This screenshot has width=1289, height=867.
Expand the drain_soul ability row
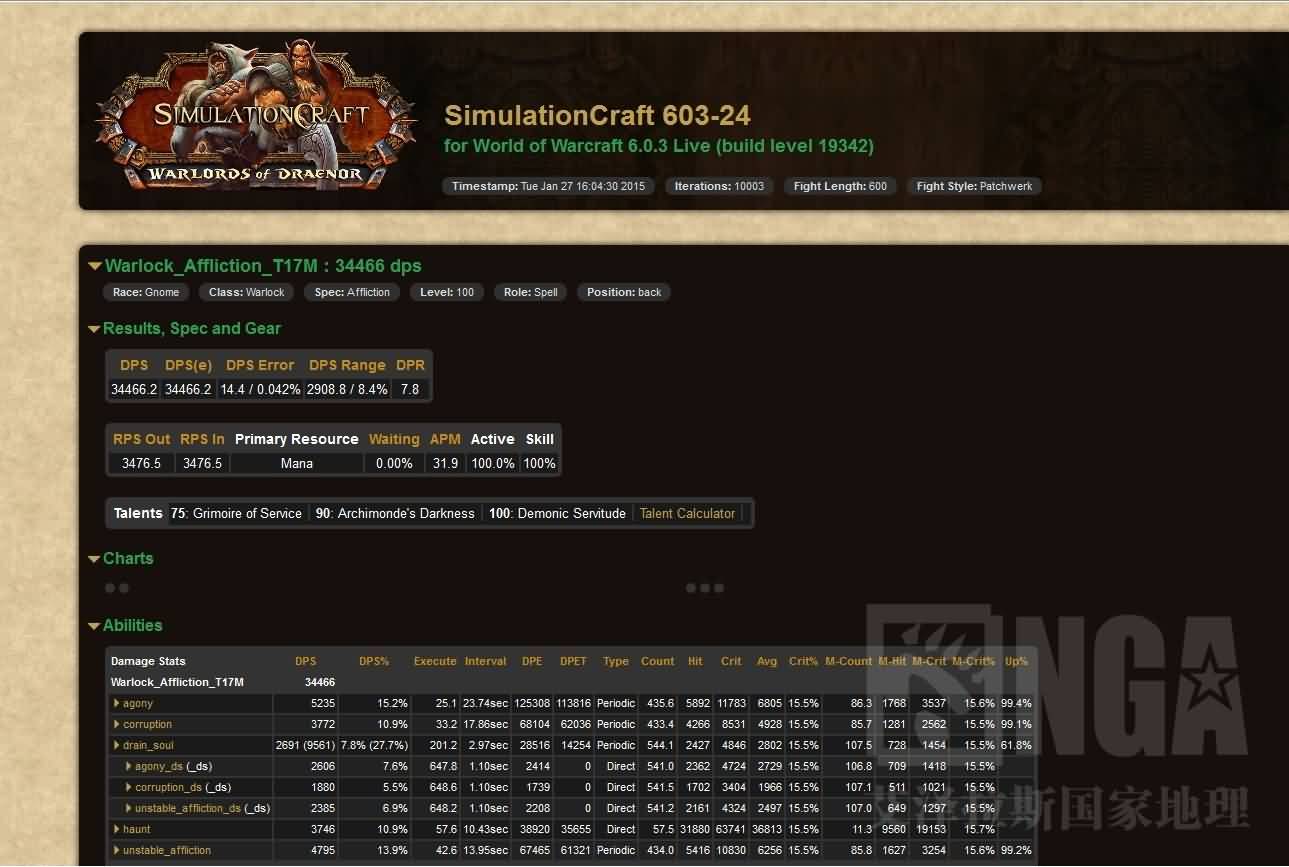coord(117,746)
